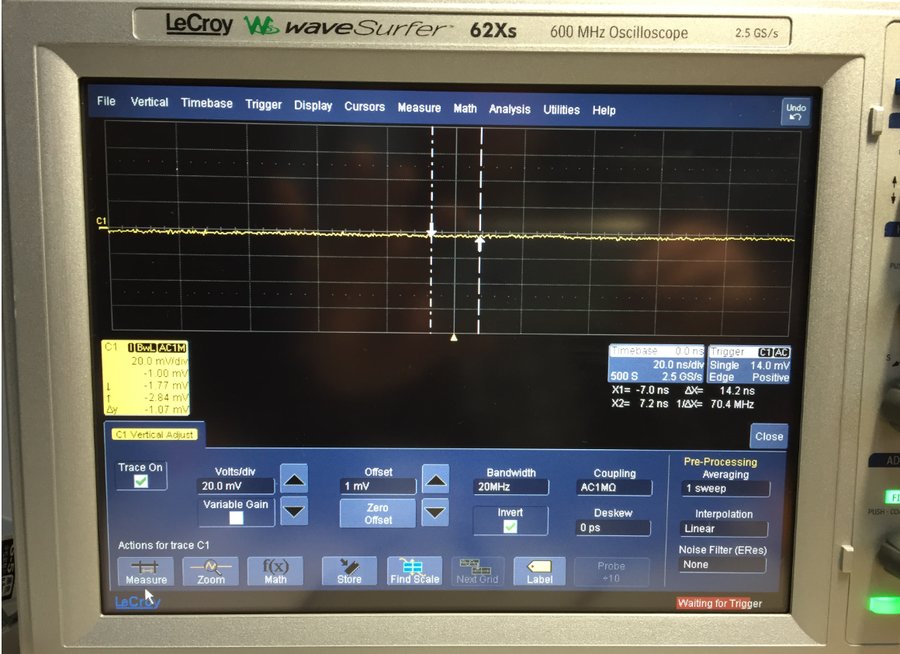
Task: Click the ΔX= 14.2 ns readout
Action: (x=720, y=391)
